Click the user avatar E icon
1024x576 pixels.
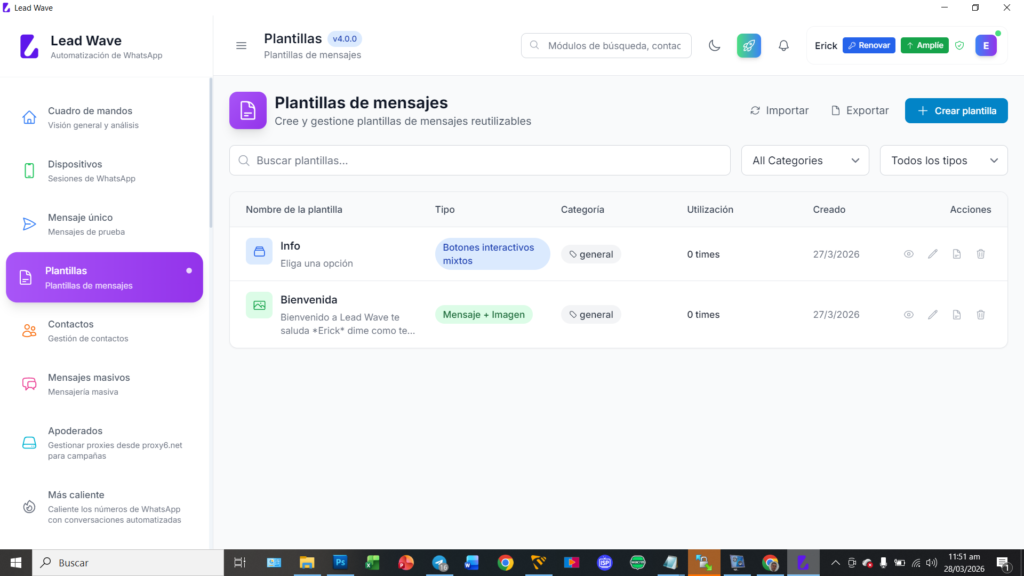pyautogui.click(x=986, y=45)
